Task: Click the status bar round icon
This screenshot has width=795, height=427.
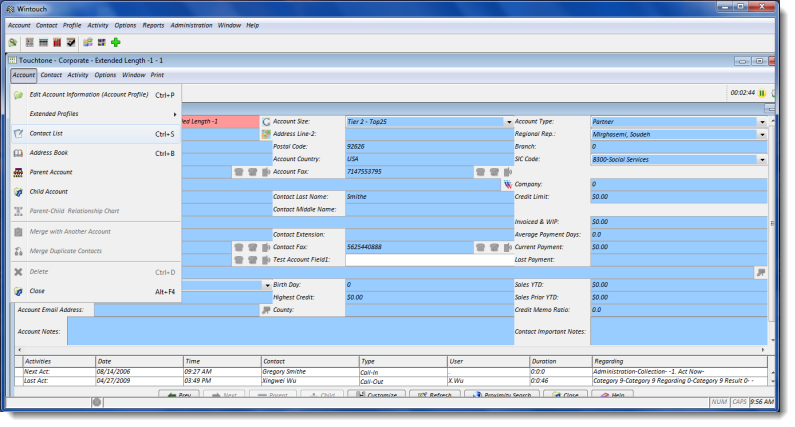Action: (97, 402)
